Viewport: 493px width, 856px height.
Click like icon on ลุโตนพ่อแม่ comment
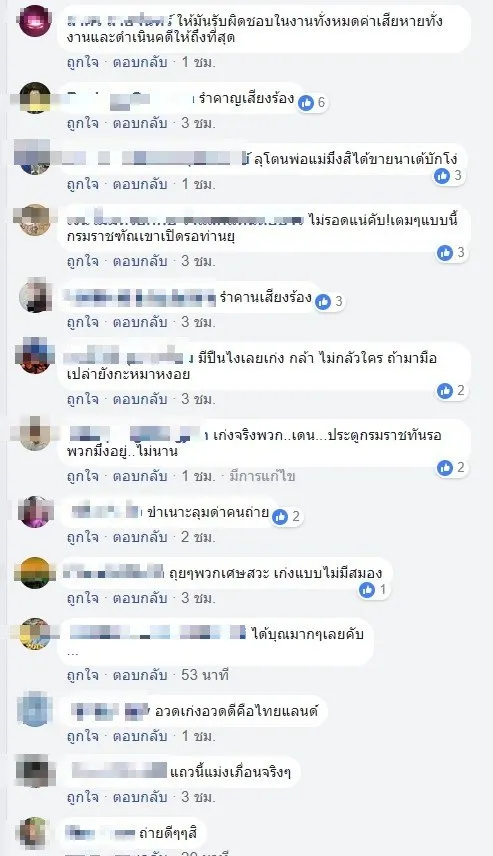442,175
